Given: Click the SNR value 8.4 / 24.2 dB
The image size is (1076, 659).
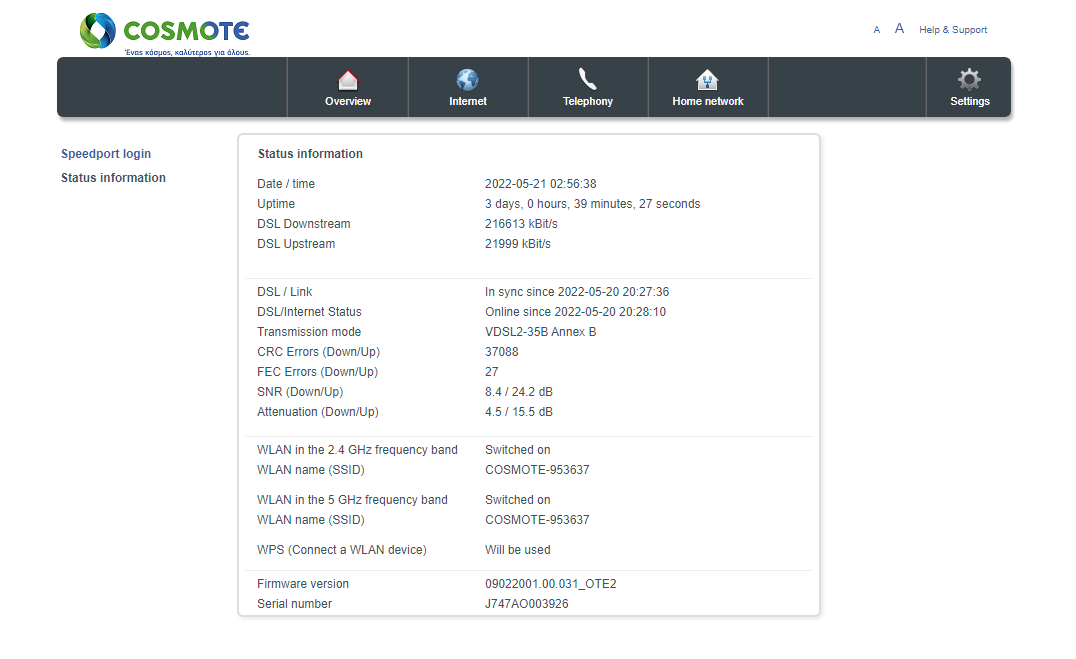Looking at the screenshot, I should pyautogui.click(x=519, y=392).
